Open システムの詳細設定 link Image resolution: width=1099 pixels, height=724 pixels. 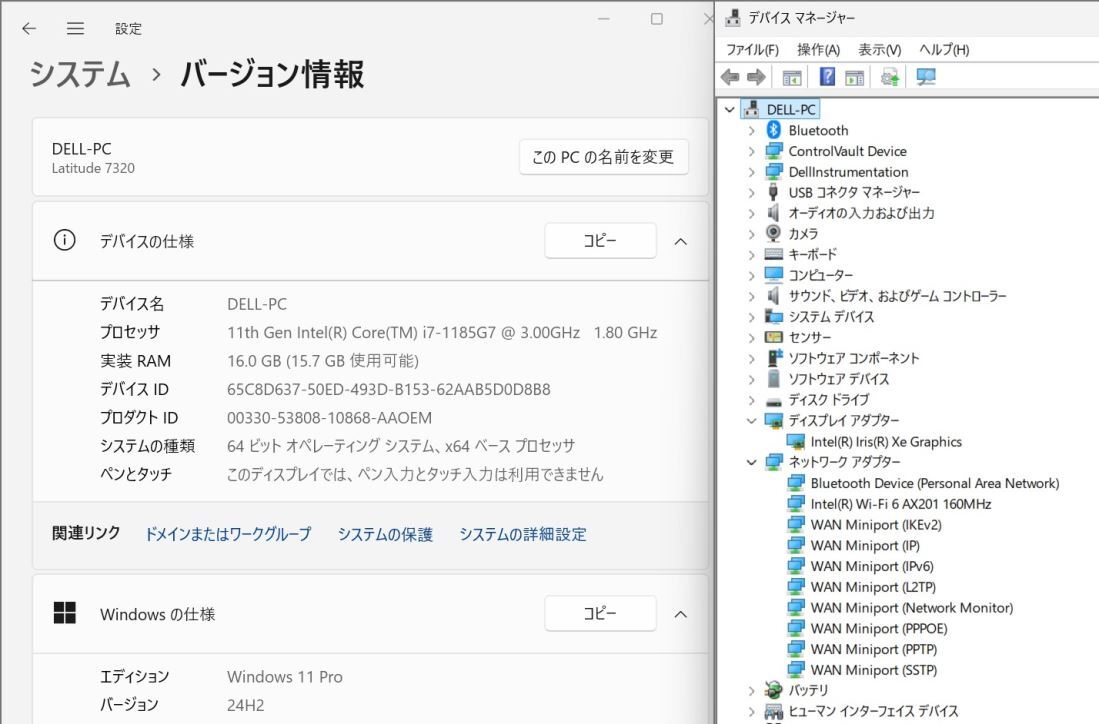(x=523, y=534)
